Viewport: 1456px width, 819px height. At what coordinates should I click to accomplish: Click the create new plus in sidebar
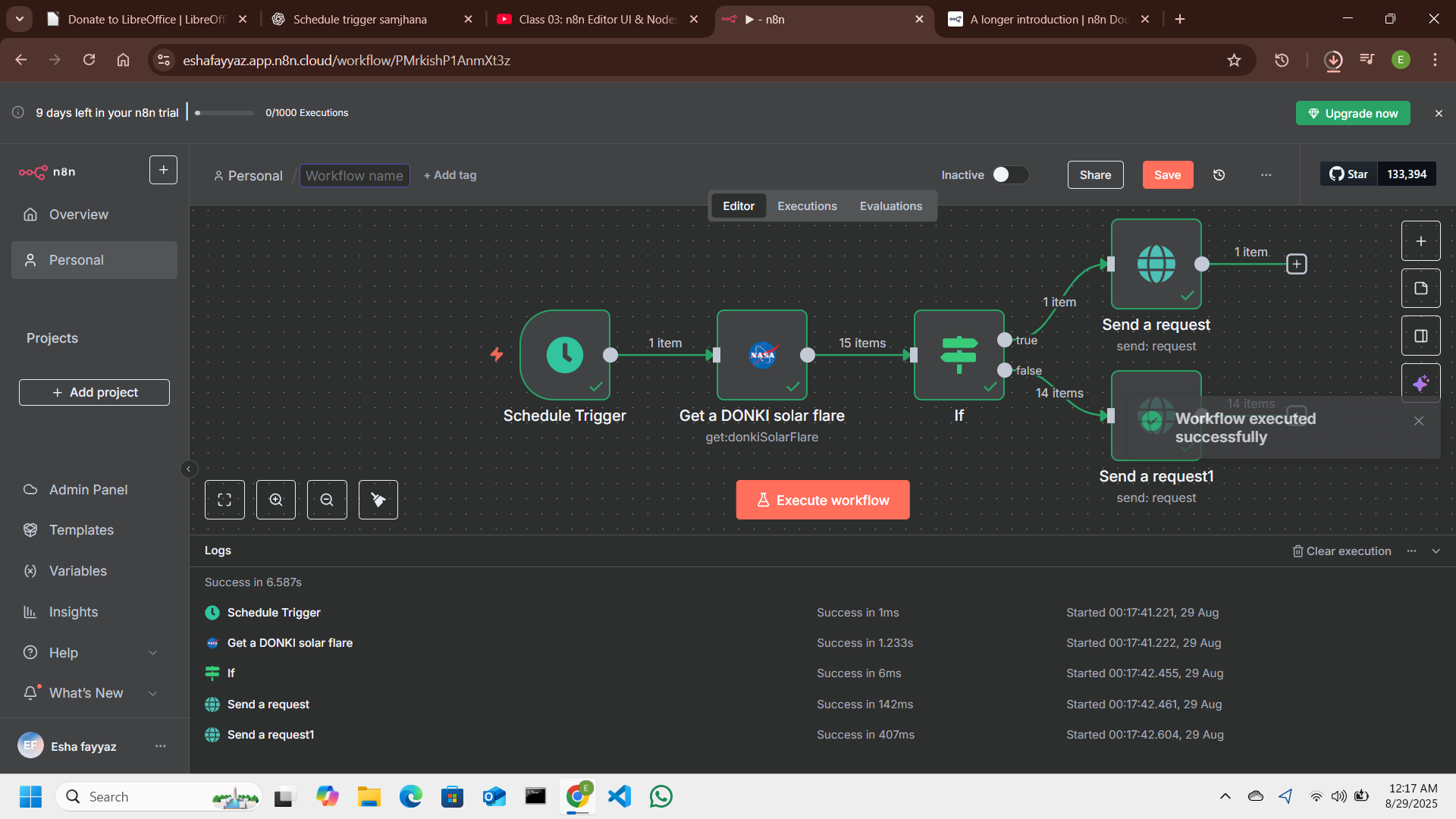coord(163,170)
